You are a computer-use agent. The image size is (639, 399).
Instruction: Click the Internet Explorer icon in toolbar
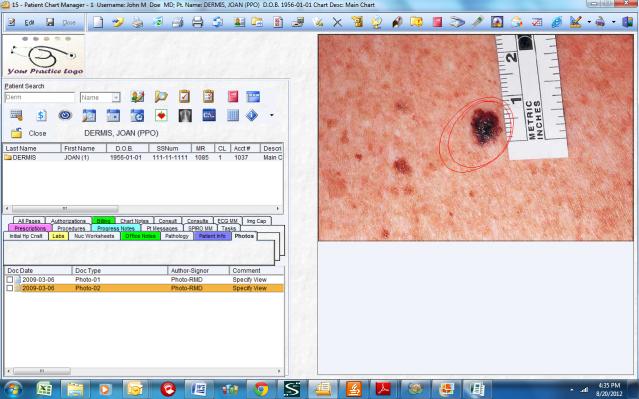pos(557,22)
